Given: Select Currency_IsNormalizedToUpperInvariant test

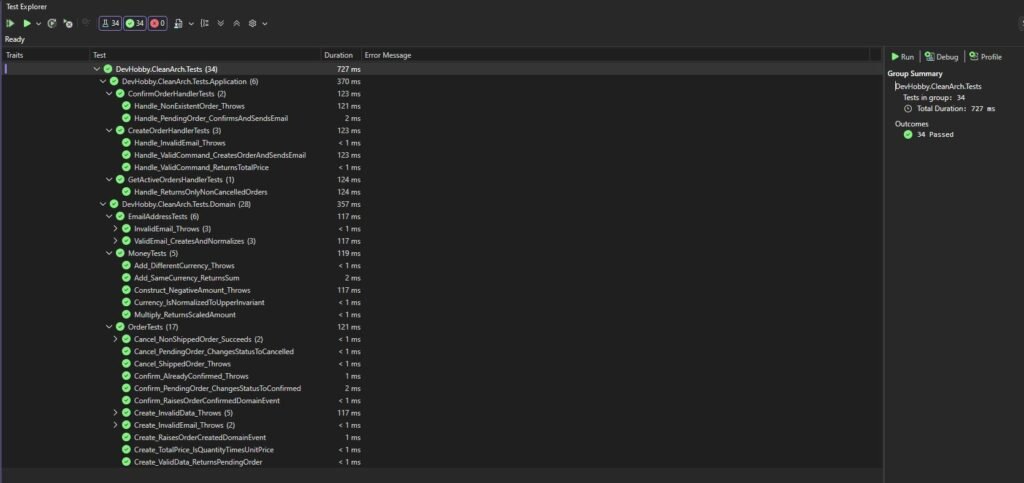Looking at the screenshot, I should tap(199, 302).
